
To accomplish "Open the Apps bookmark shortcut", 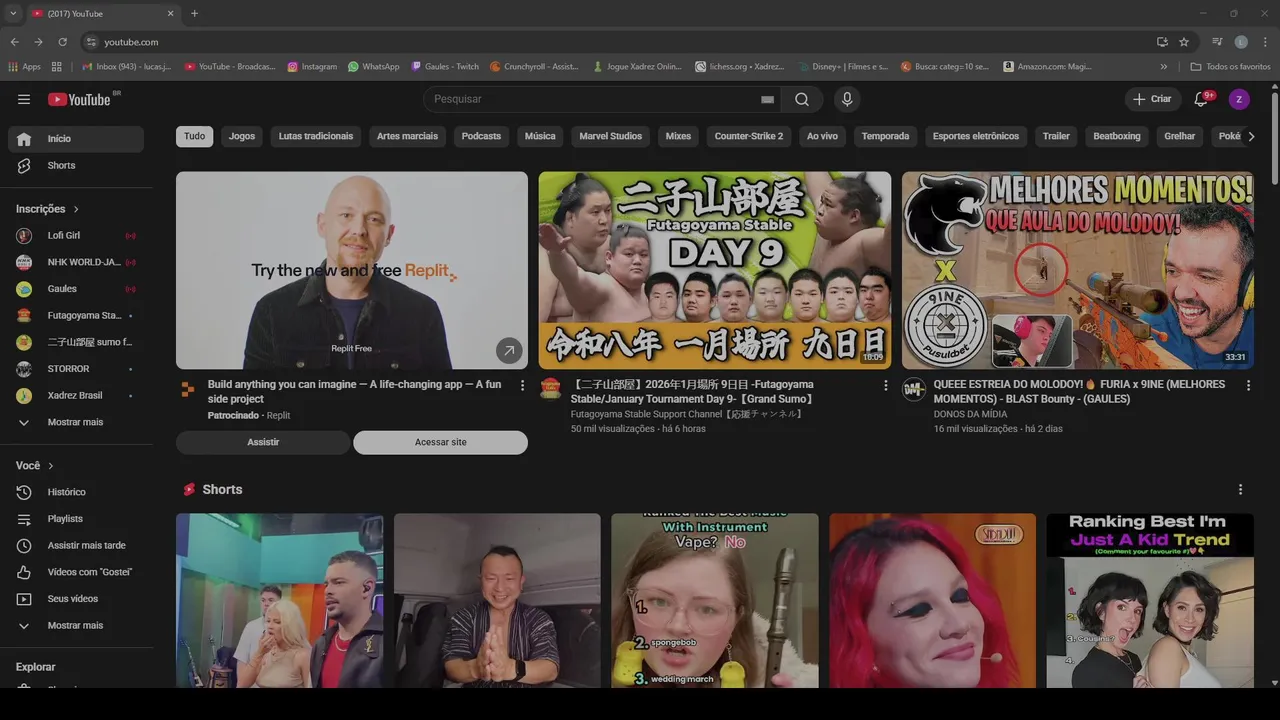I will click(x=25, y=67).
